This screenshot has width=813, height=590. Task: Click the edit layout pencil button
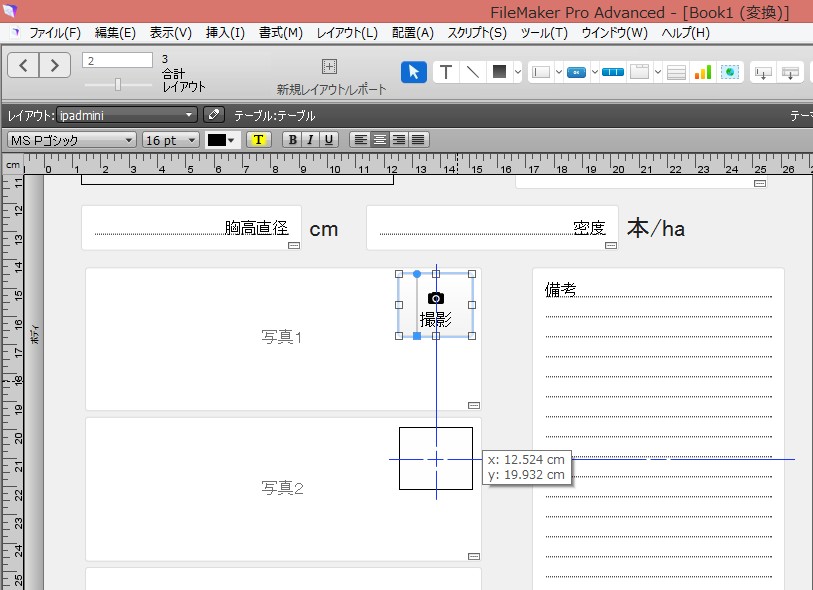point(214,115)
